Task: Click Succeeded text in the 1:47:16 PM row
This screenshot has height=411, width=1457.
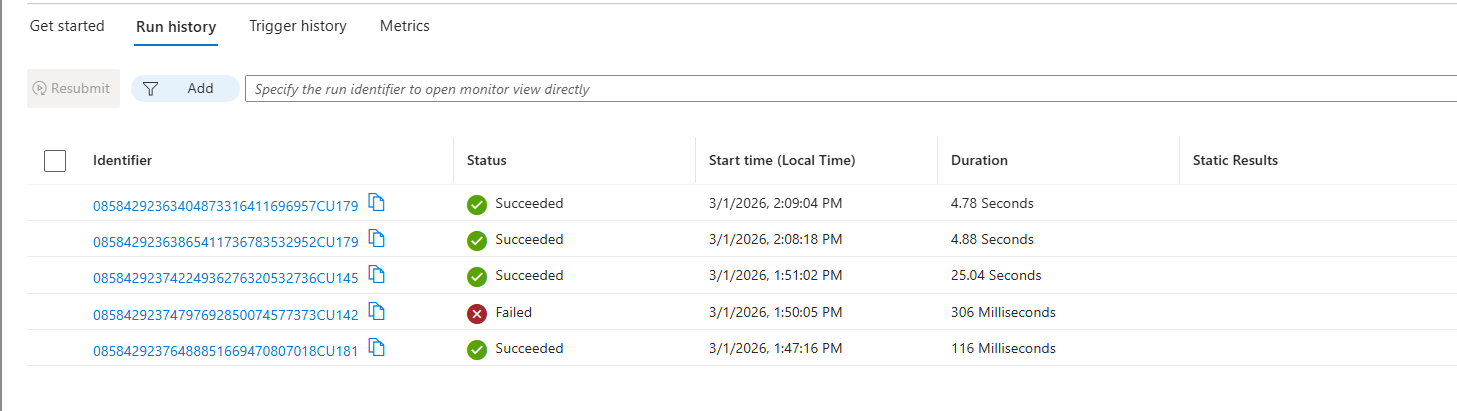Action: click(x=530, y=348)
